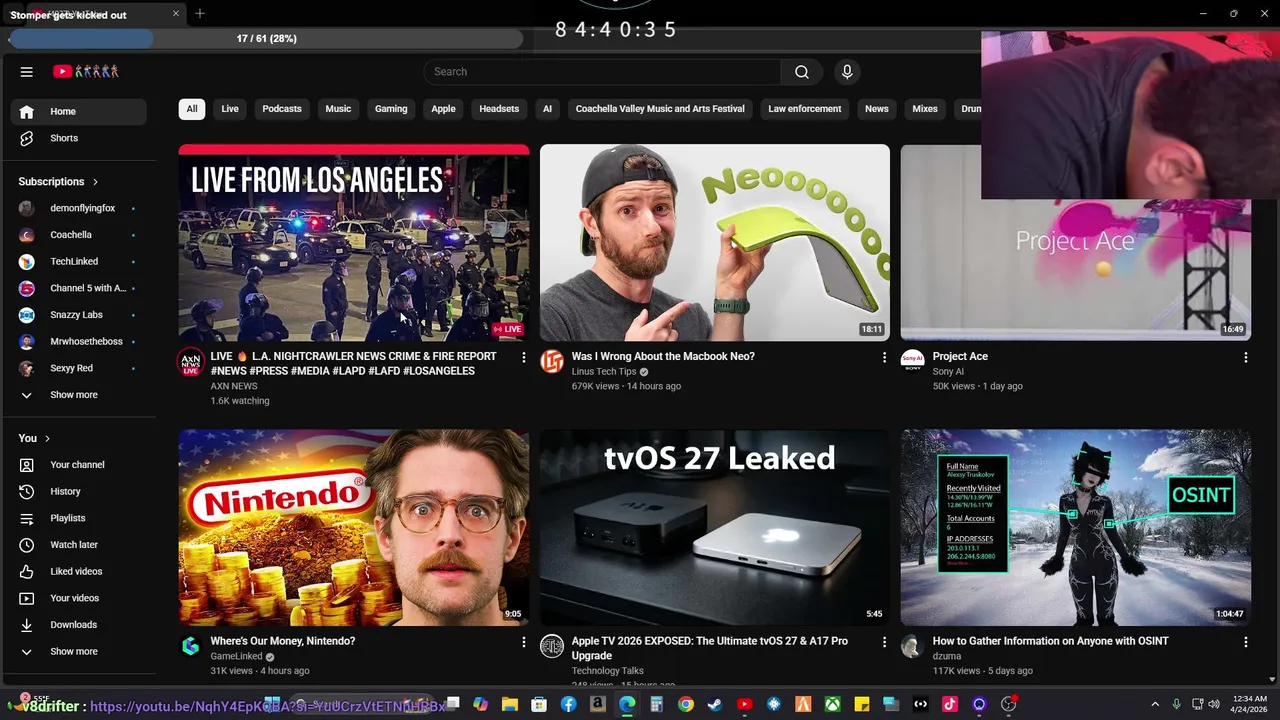Show hidden system tray icons
Screen dimensions: 1280x720
point(1155,705)
